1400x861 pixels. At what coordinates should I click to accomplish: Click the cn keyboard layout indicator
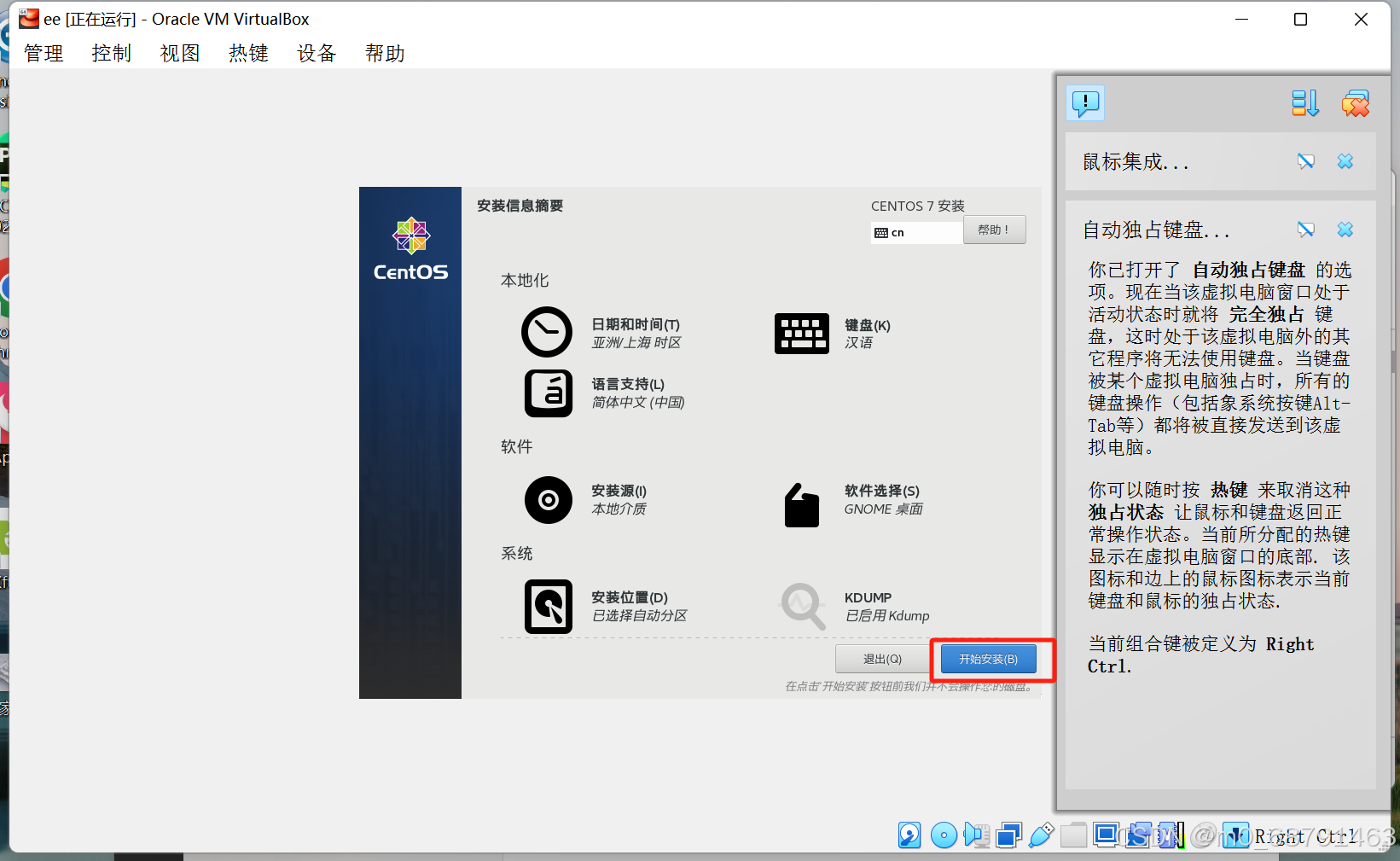(916, 232)
